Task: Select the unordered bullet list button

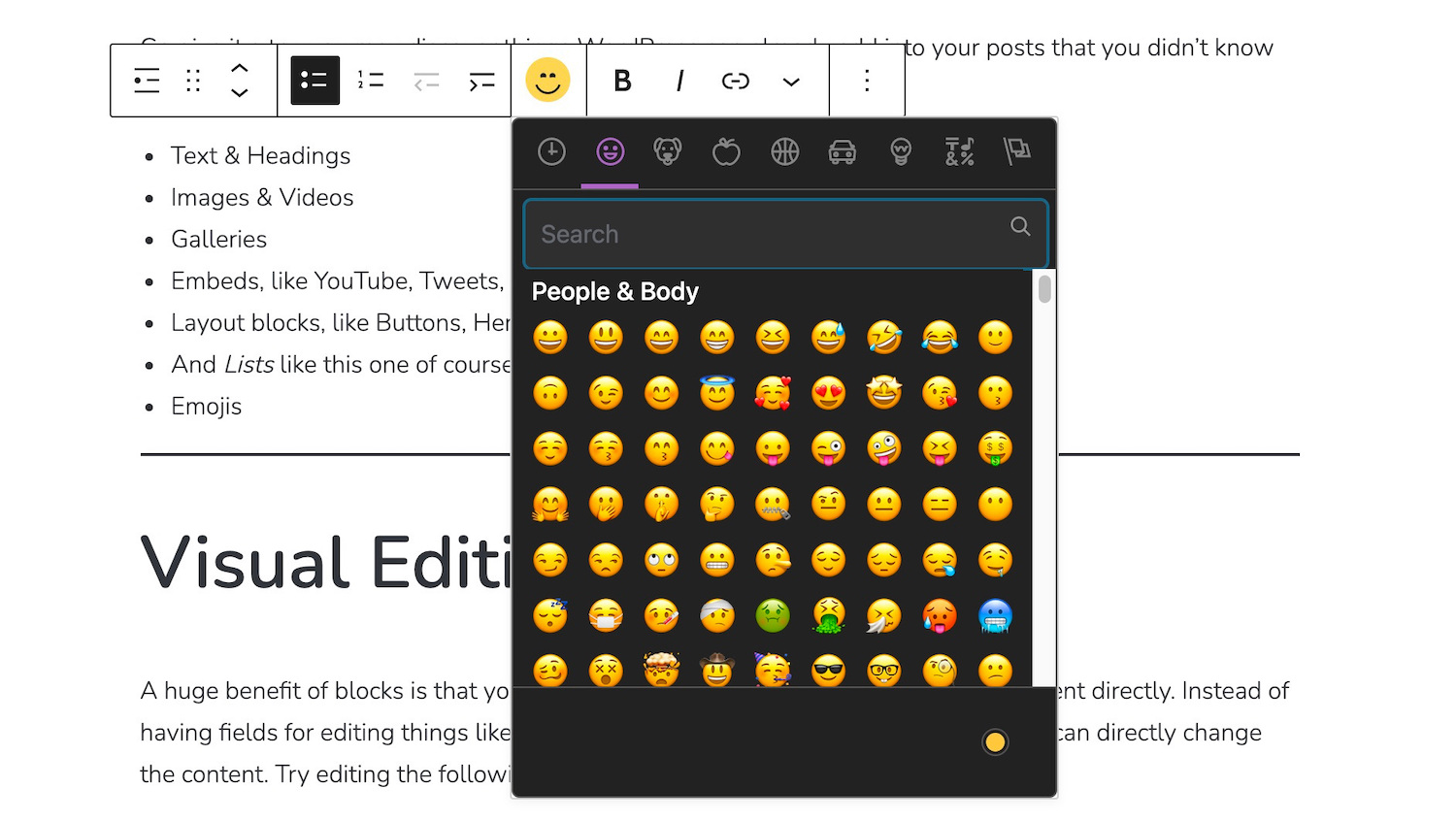Action: 315,81
